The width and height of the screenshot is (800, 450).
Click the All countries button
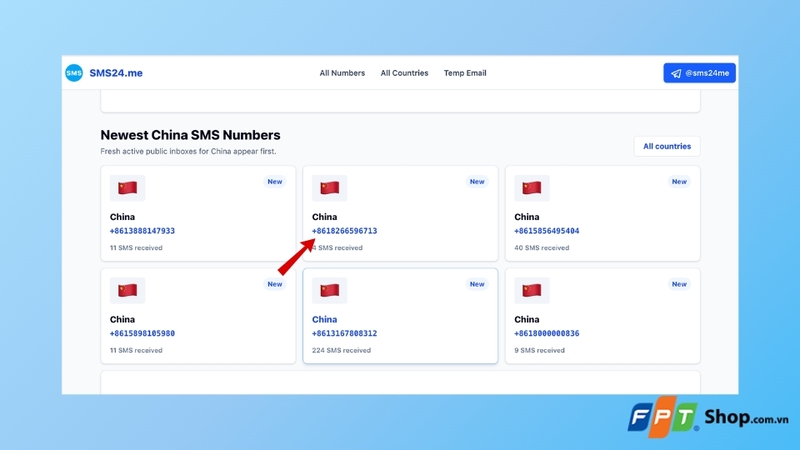pos(667,146)
